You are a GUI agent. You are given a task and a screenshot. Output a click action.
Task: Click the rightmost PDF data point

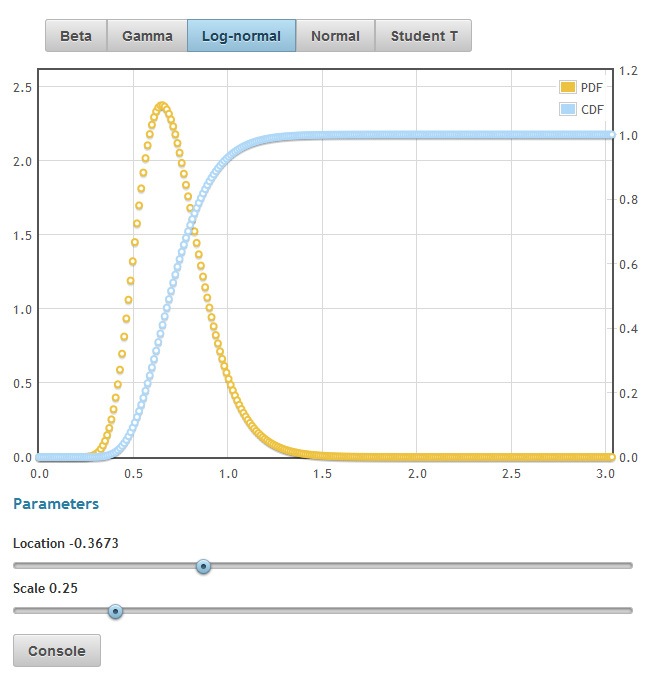click(610, 457)
